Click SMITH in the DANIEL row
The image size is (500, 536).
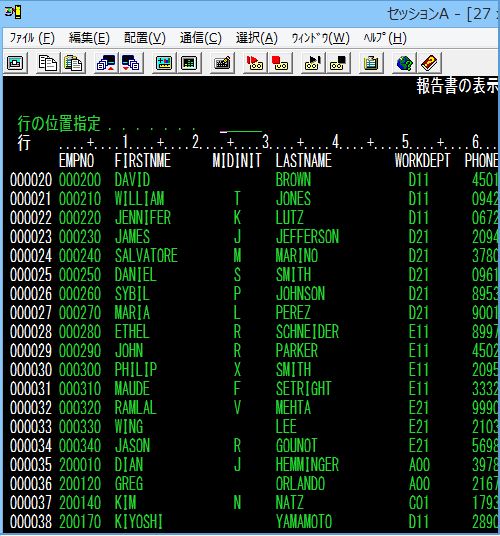[x=293, y=274]
